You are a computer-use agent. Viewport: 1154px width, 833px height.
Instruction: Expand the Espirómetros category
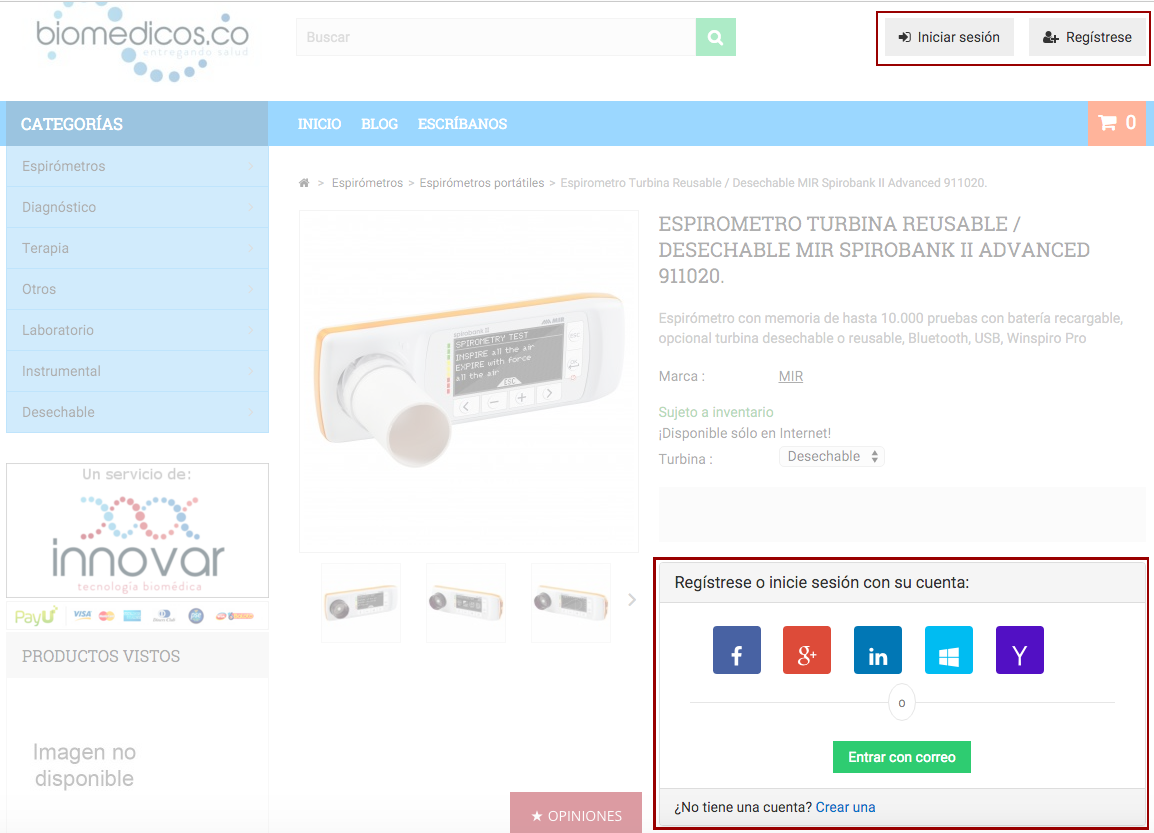(138, 166)
